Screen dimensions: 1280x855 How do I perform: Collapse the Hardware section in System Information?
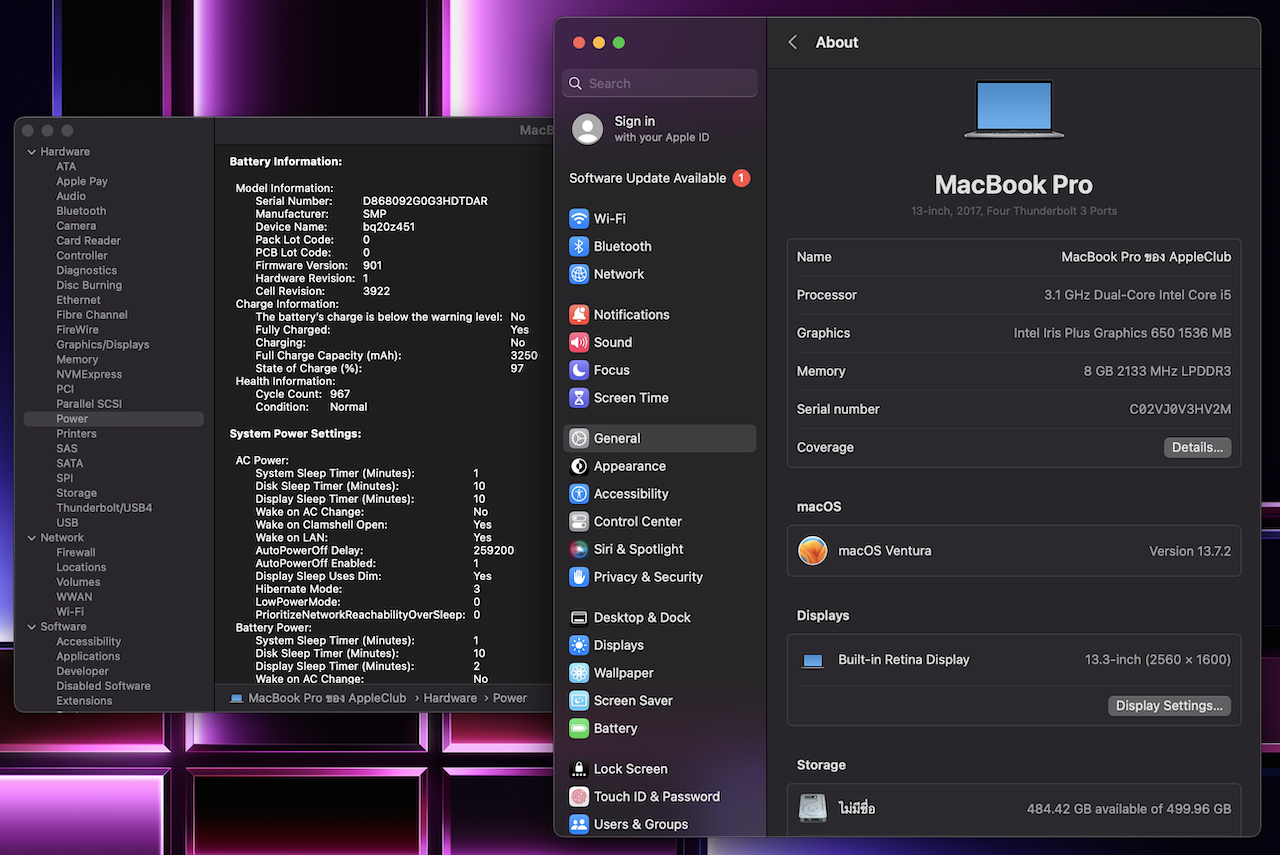[31, 152]
